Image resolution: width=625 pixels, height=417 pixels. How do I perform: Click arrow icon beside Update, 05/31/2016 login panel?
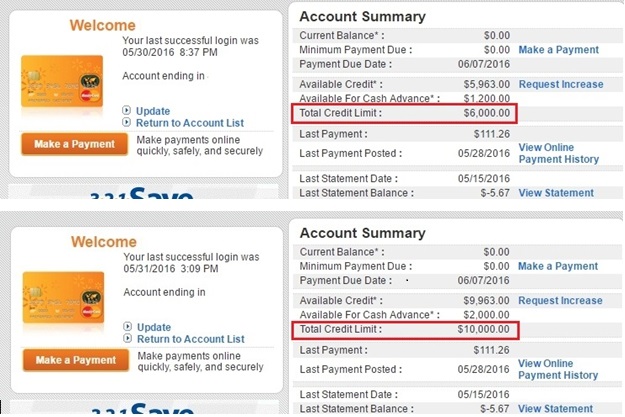127,328
